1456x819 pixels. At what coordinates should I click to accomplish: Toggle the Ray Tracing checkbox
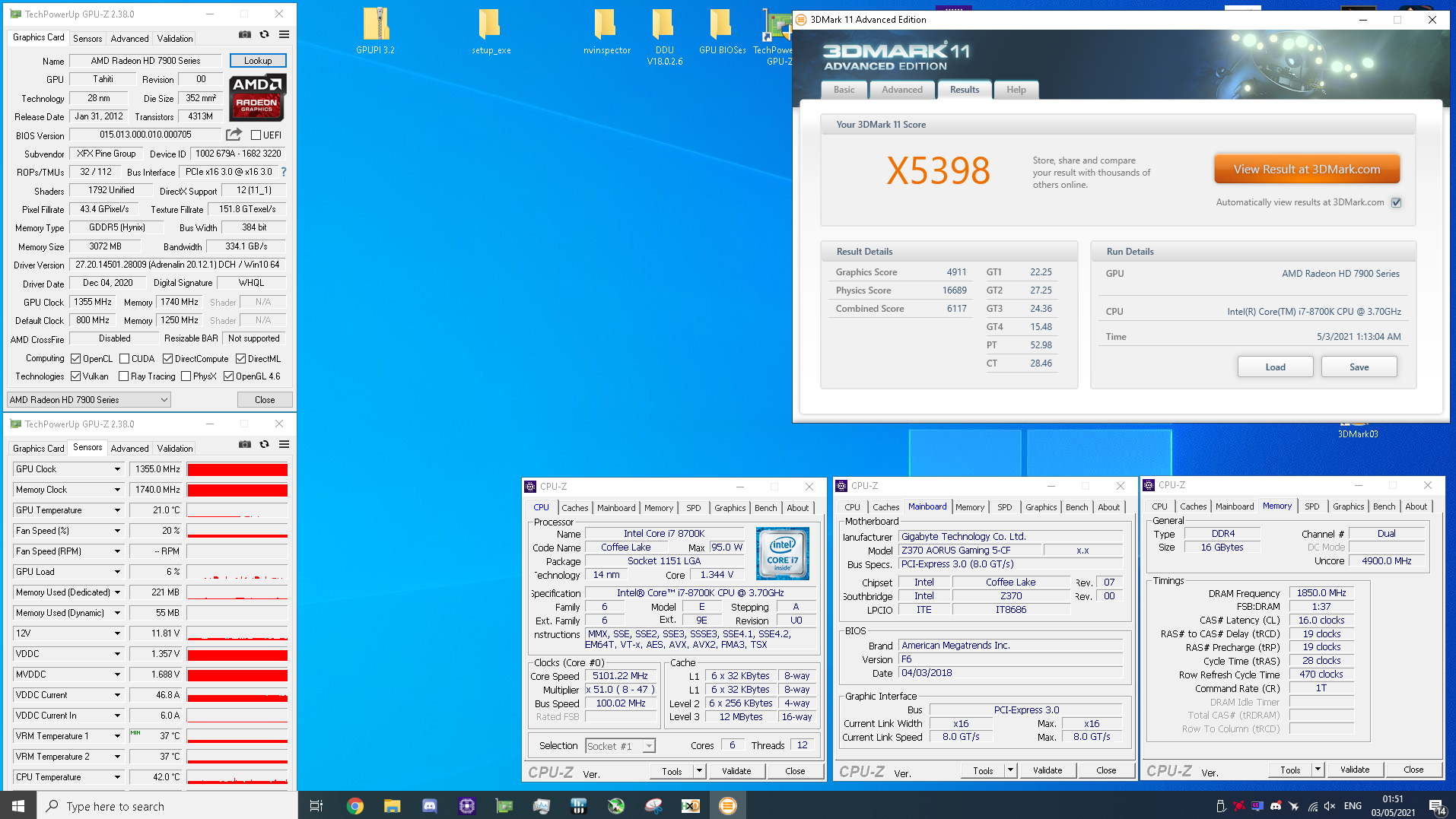(123, 376)
